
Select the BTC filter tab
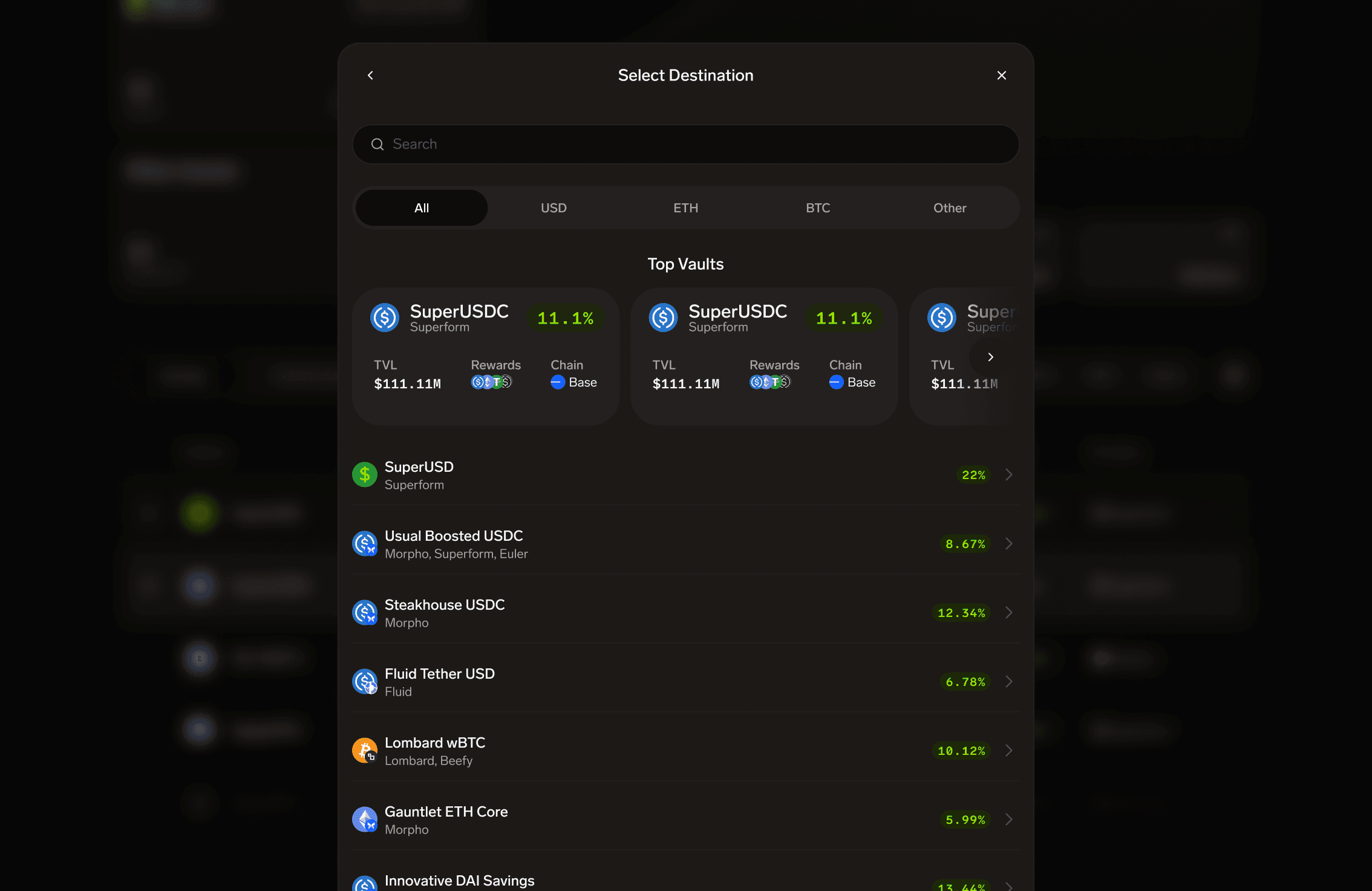tap(818, 208)
